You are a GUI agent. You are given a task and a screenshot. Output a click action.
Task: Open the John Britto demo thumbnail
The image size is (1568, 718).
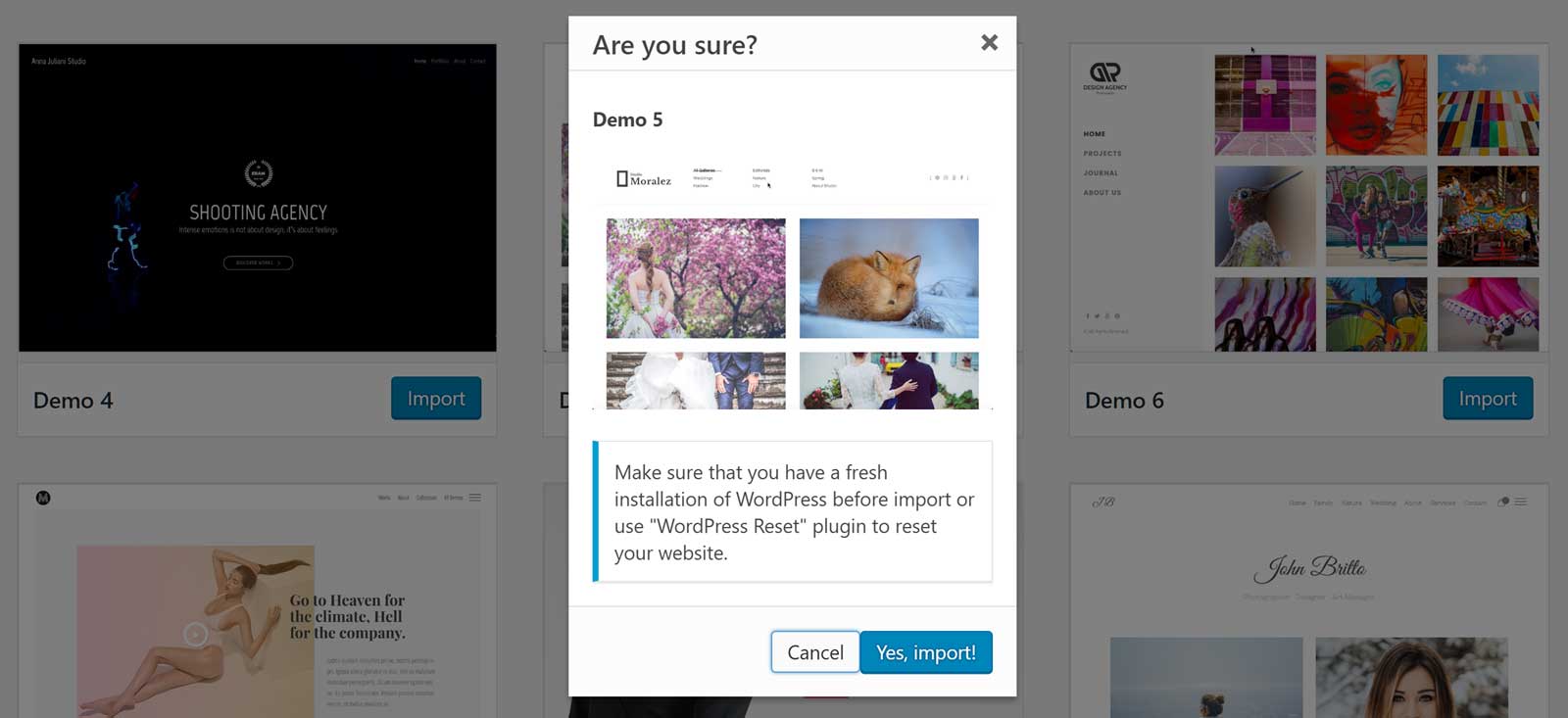click(x=1309, y=600)
